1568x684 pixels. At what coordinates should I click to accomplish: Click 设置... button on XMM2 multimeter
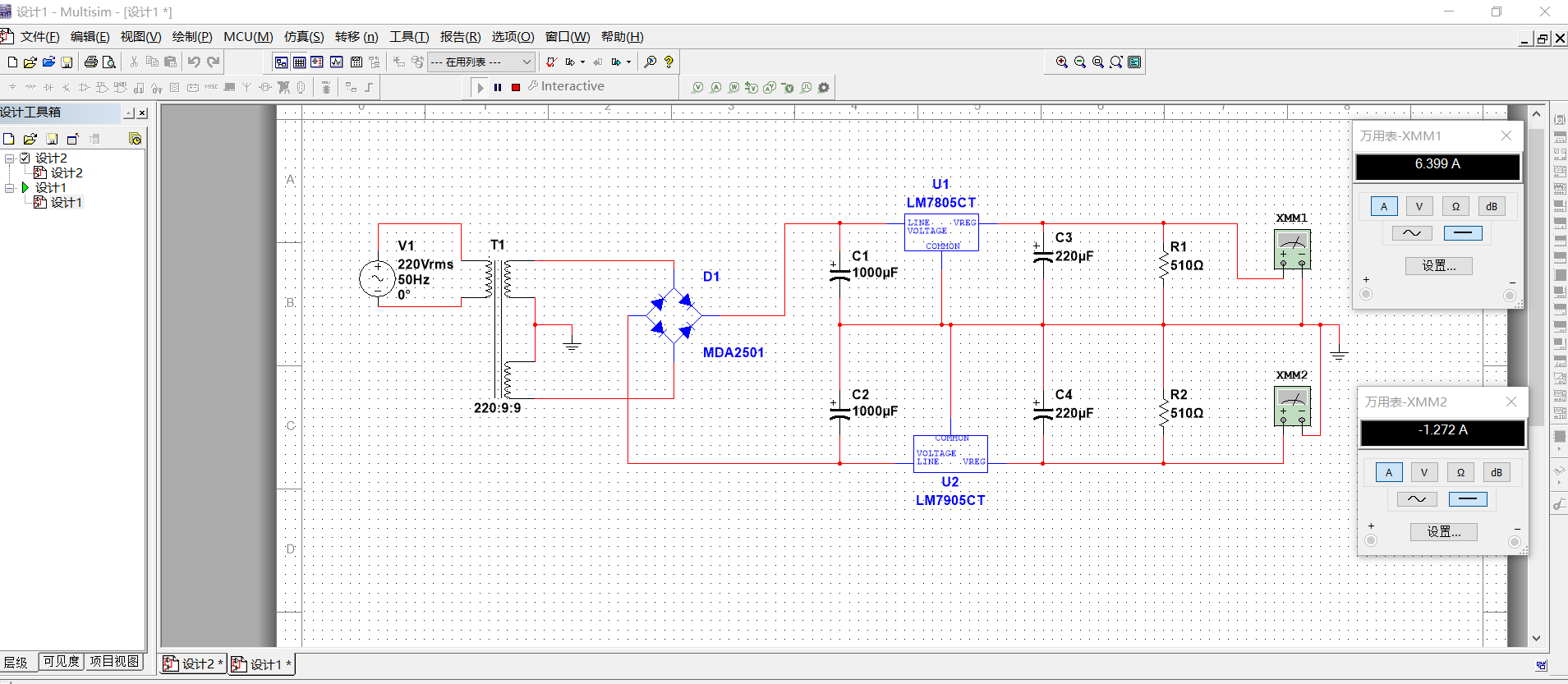1444,532
